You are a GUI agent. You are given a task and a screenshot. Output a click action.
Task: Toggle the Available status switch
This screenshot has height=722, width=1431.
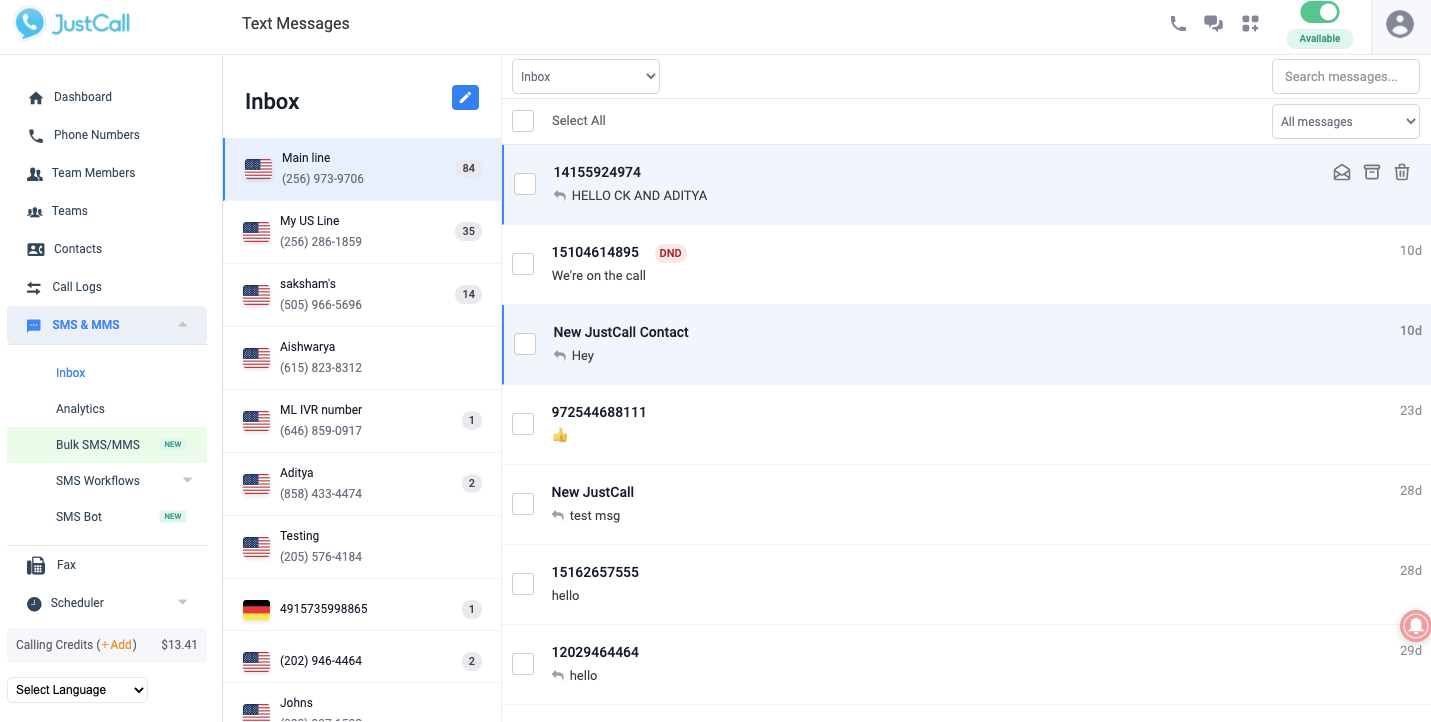[x=1319, y=13]
